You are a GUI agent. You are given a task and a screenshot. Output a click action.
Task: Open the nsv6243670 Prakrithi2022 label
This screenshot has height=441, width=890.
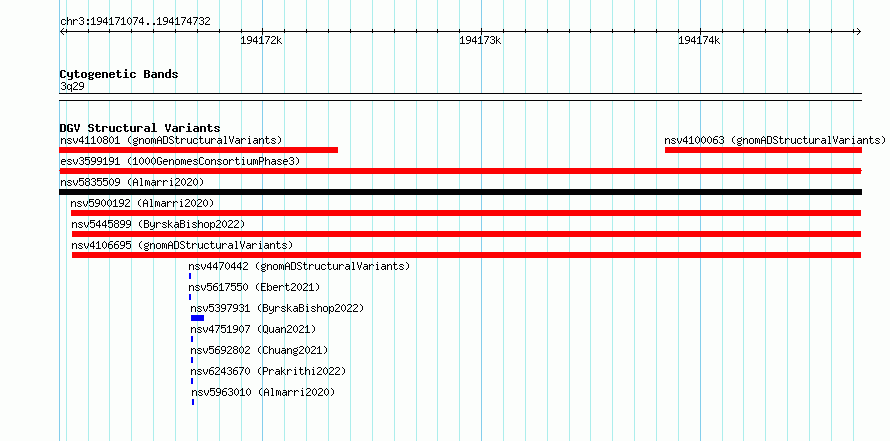(268, 371)
